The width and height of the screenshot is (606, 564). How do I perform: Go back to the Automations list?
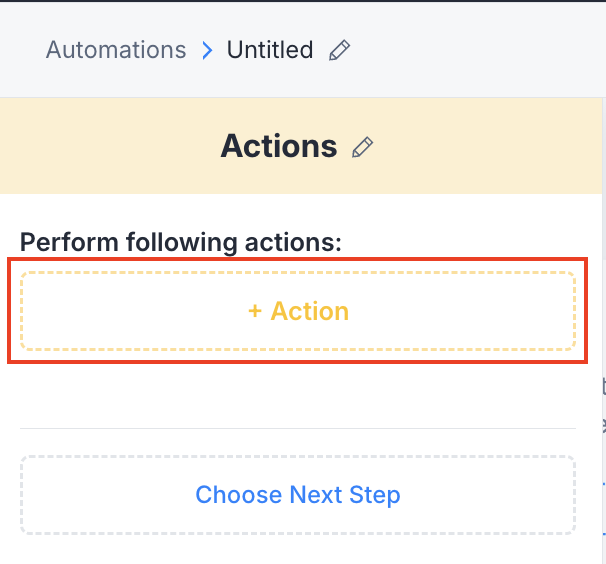116,50
